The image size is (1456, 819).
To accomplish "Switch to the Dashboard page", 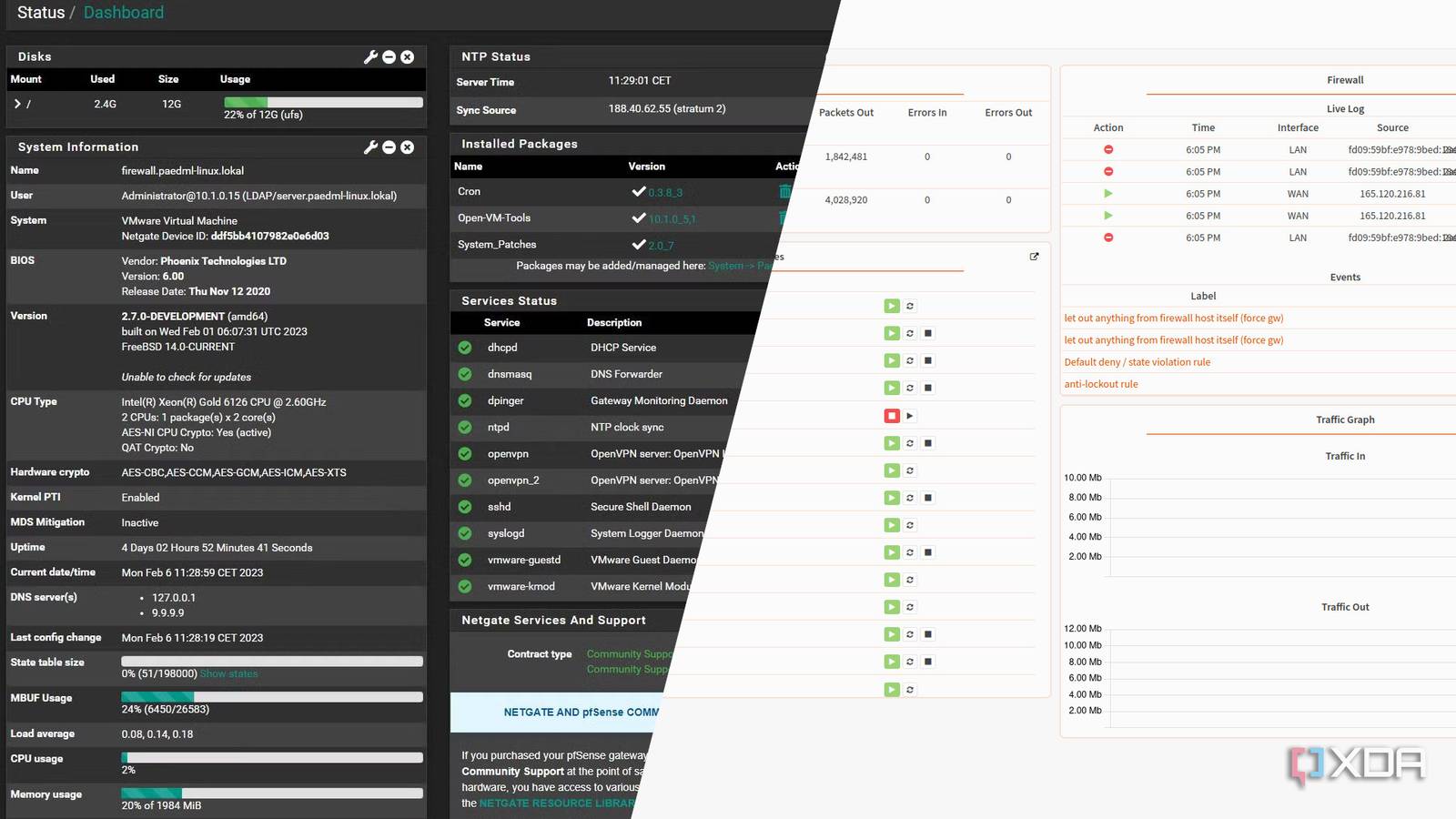I will point(123,12).
